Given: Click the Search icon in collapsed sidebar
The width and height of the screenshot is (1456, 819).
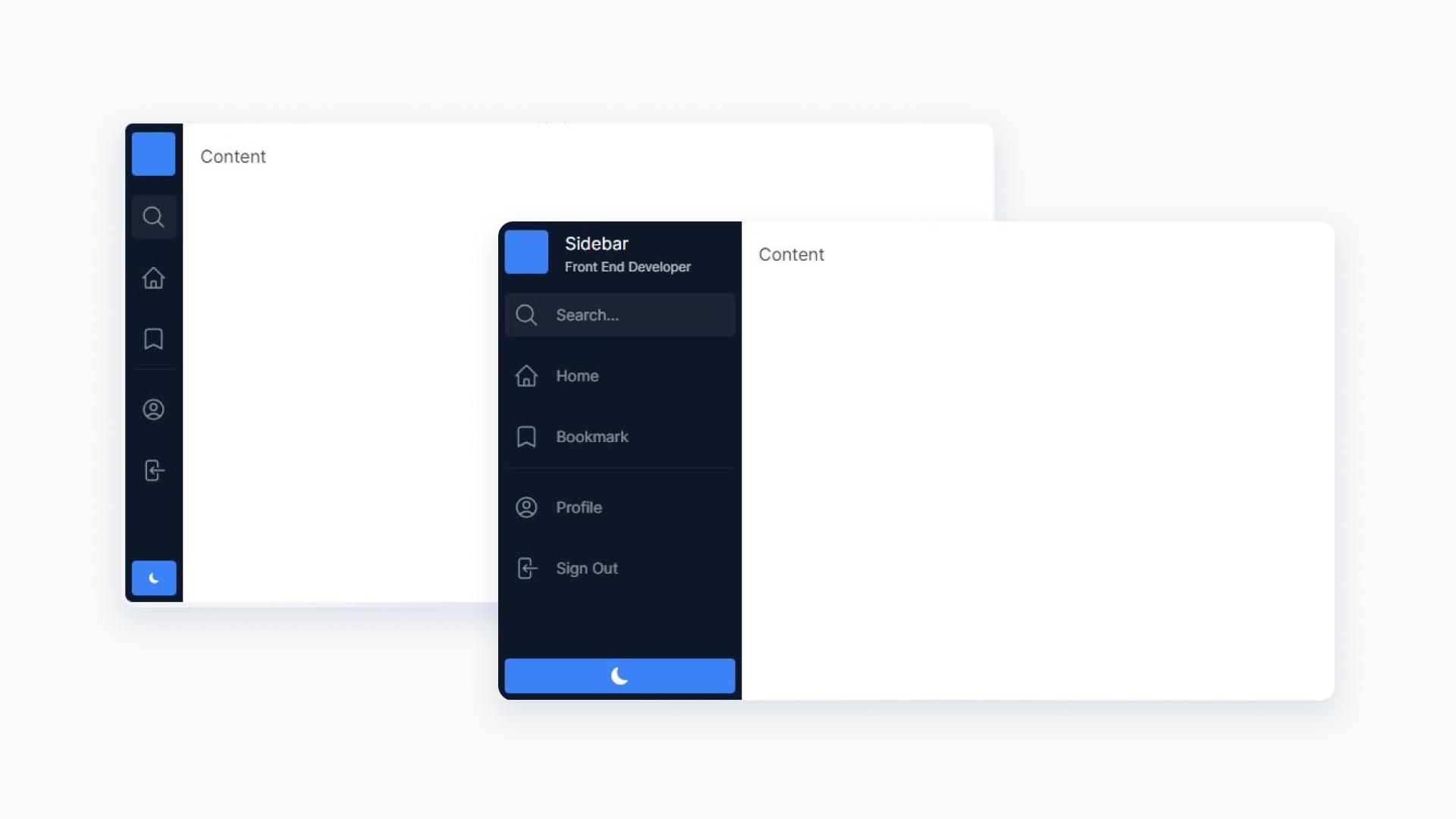Looking at the screenshot, I should pos(153,217).
